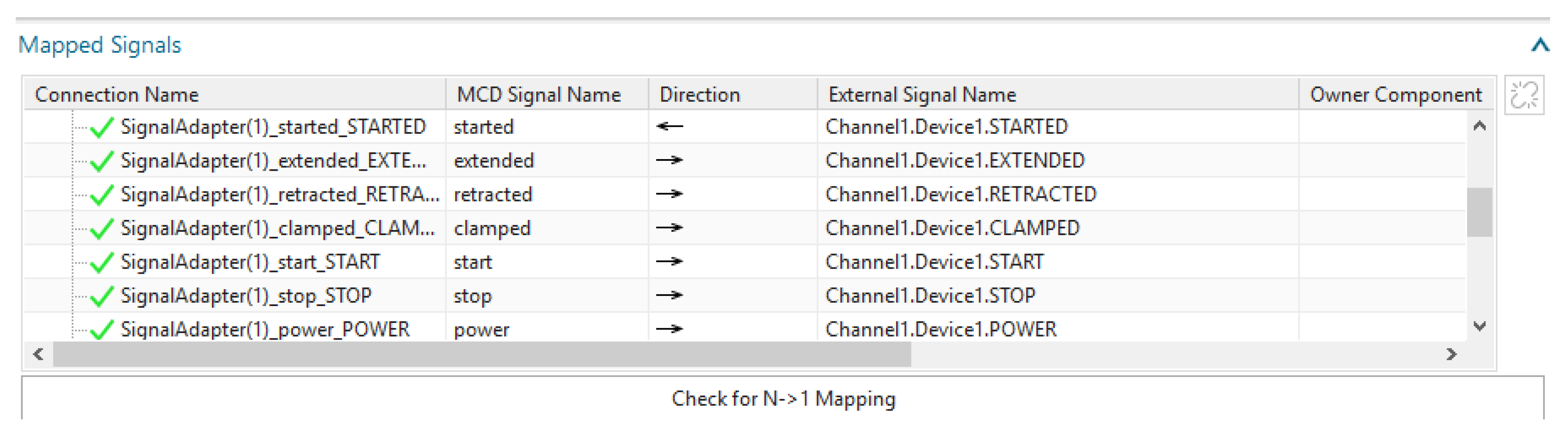The height and width of the screenshot is (441, 1568).
Task: Sort by External Signal Name header
Action: tap(922, 95)
